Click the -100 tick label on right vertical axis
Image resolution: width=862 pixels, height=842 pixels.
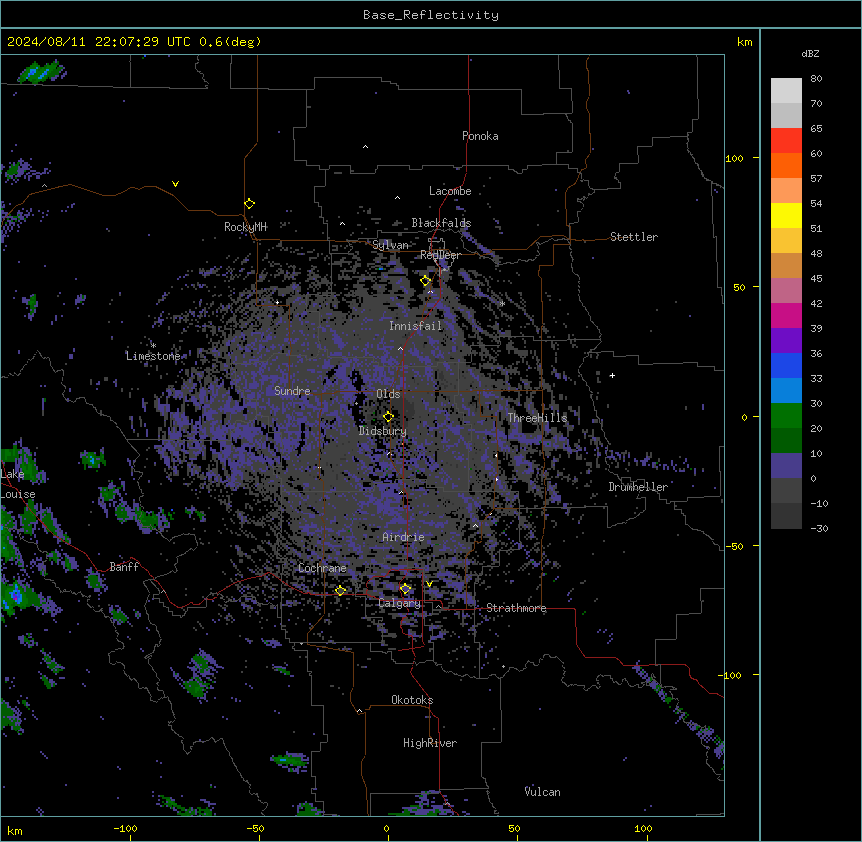[731, 675]
